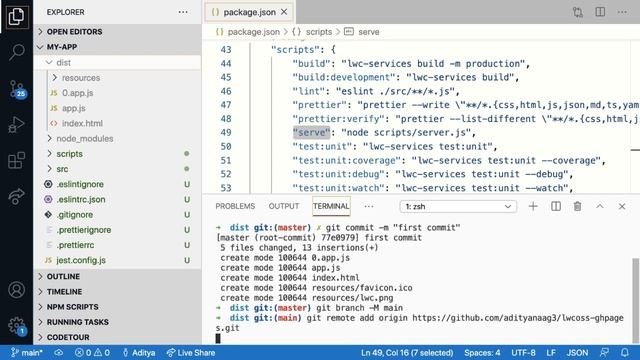Close the package.json editor tab
The width and height of the screenshot is (640, 360).
[284, 12]
